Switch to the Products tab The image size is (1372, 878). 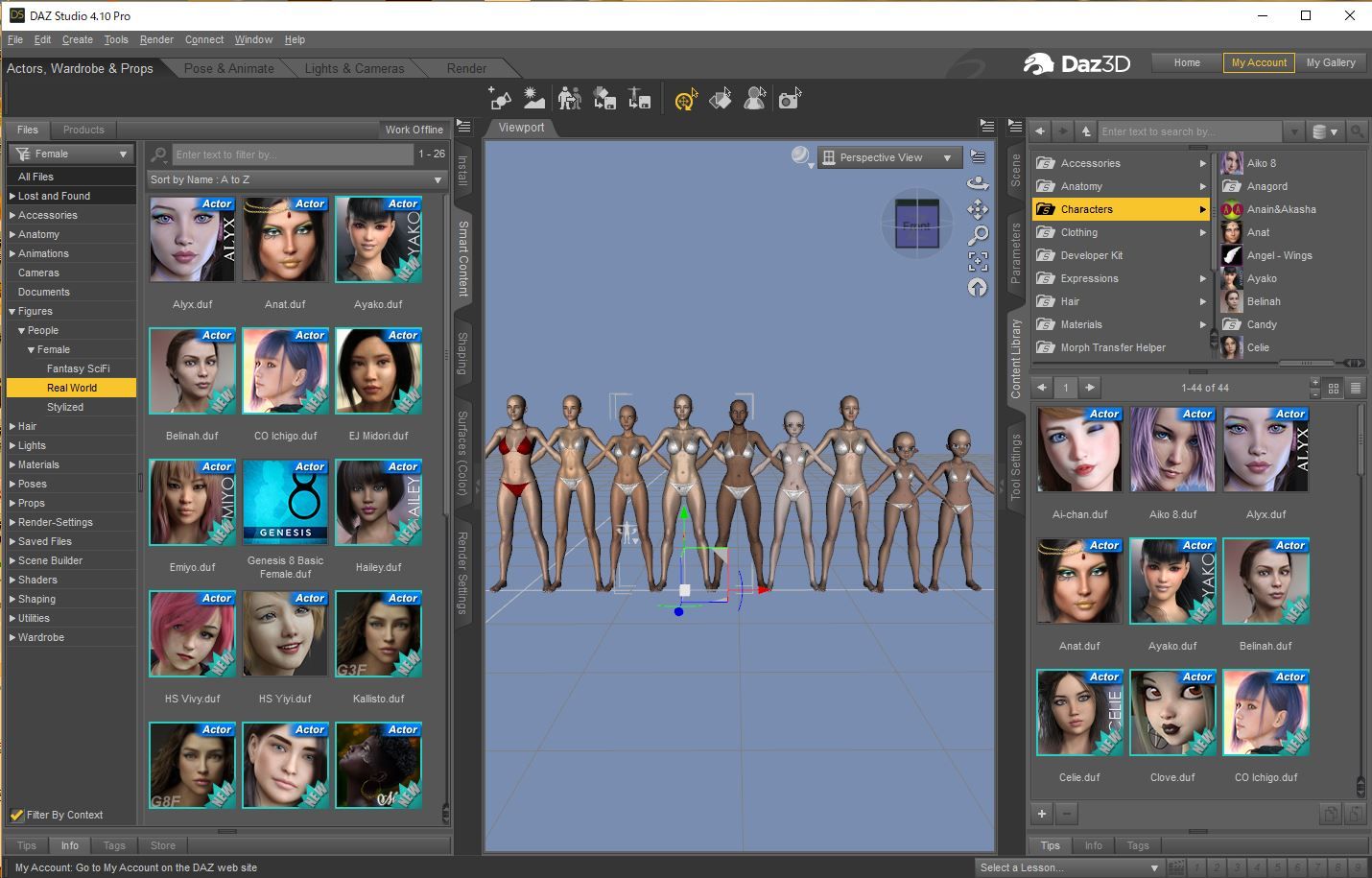coord(83,130)
